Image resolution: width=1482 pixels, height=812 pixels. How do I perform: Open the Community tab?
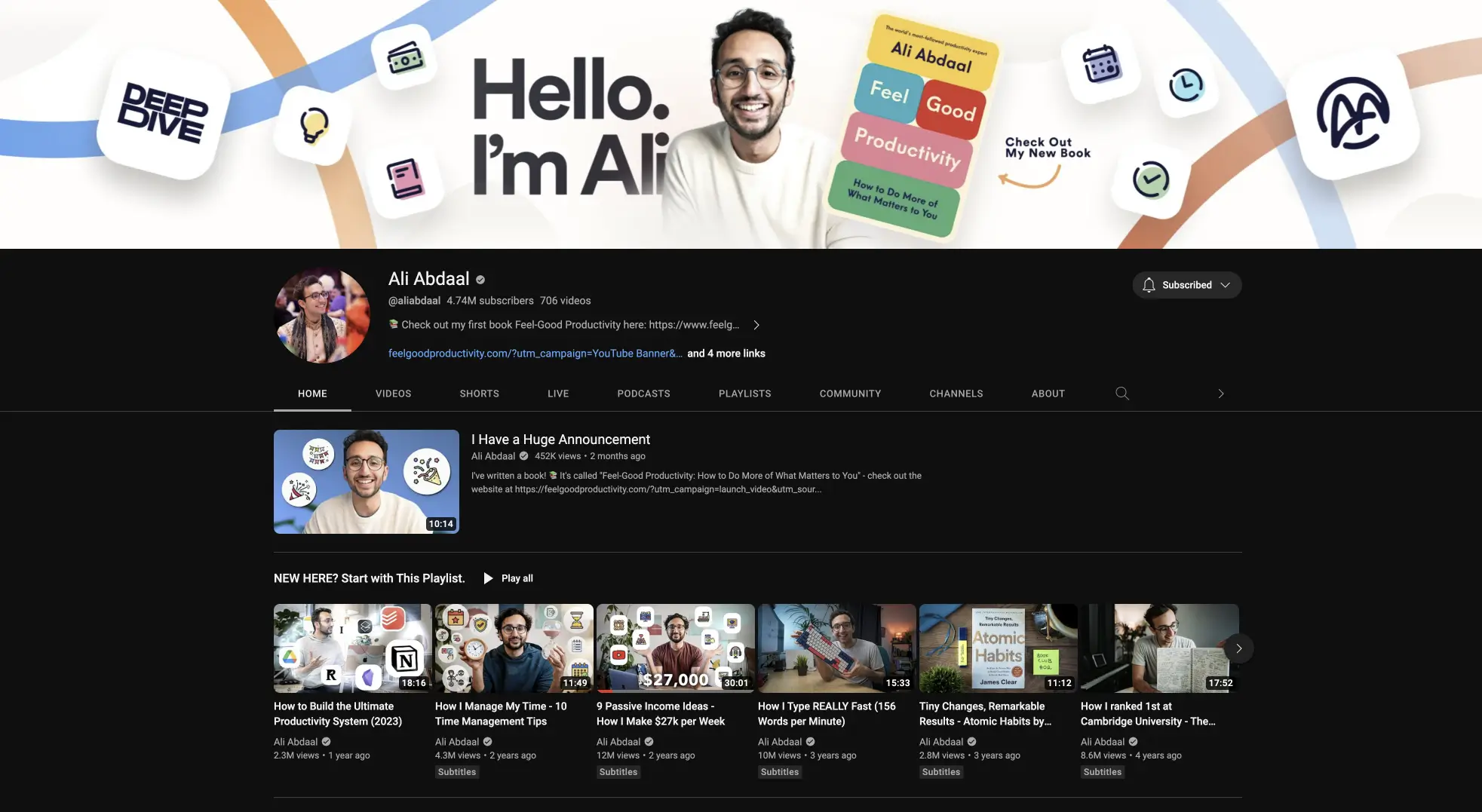851,394
